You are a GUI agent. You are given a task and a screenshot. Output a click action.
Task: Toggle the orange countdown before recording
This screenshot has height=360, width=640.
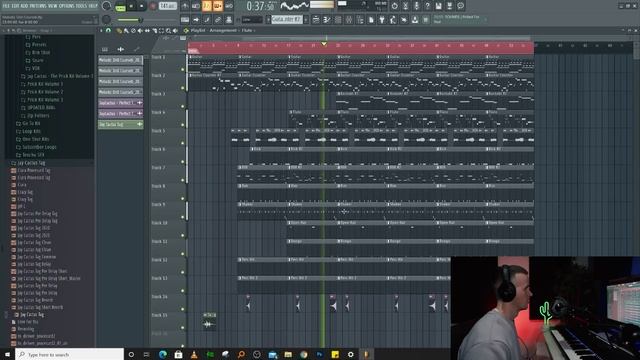(207, 6)
